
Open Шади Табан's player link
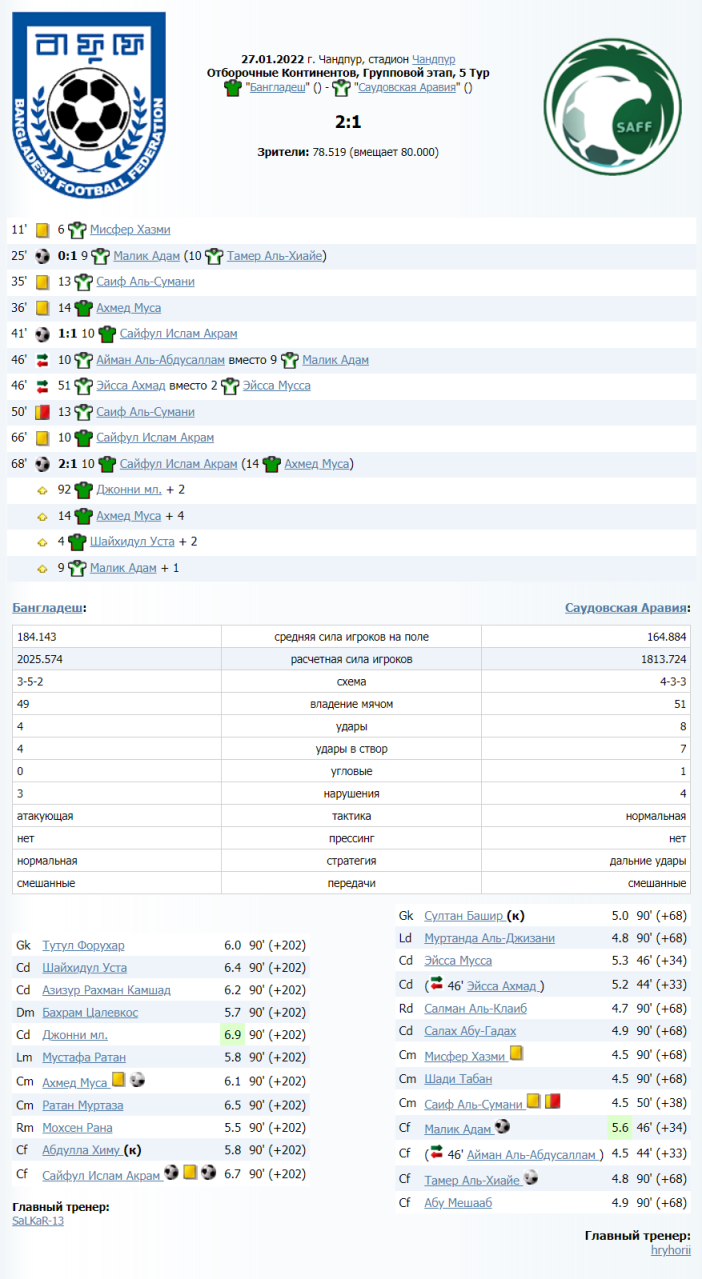click(x=458, y=1078)
